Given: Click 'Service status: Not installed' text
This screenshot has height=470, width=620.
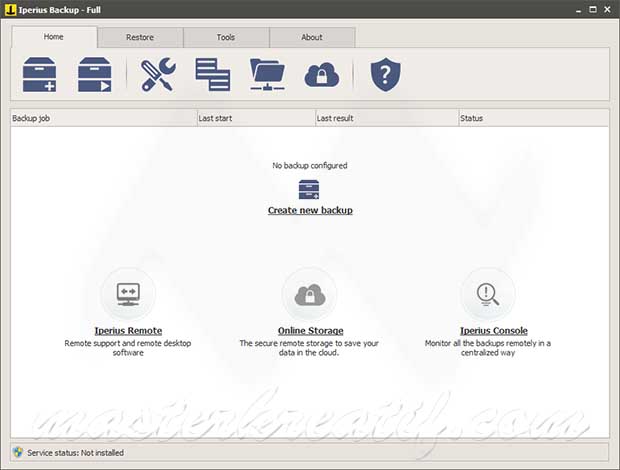Looking at the screenshot, I should click(x=76, y=453).
